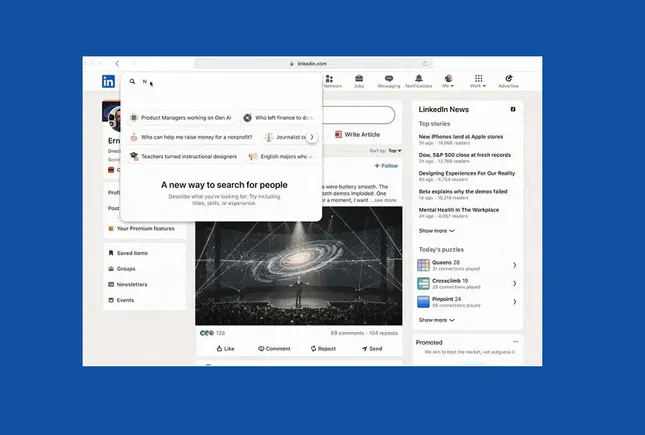Click Write Article button
Image resolution: width=645 pixels, height=435 pixels.
point(358,134)
